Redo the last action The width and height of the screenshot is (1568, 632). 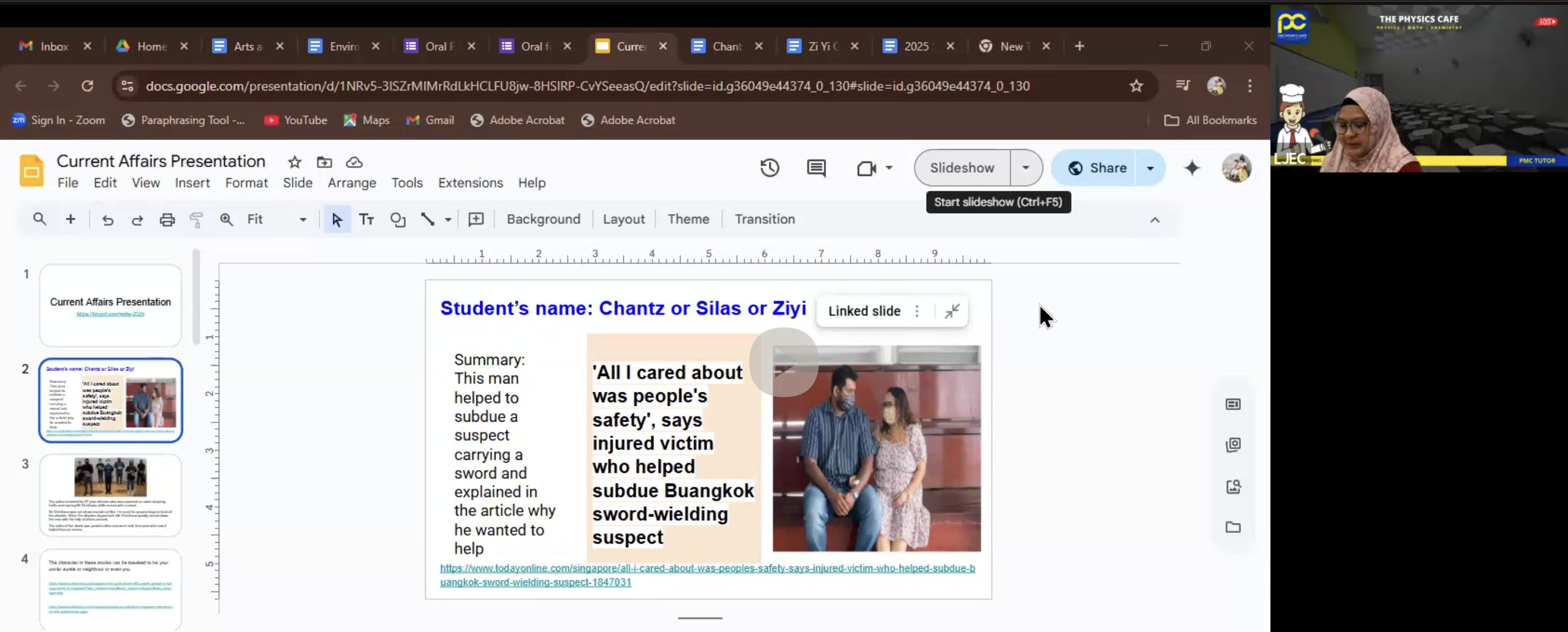[x=138, y=220]
